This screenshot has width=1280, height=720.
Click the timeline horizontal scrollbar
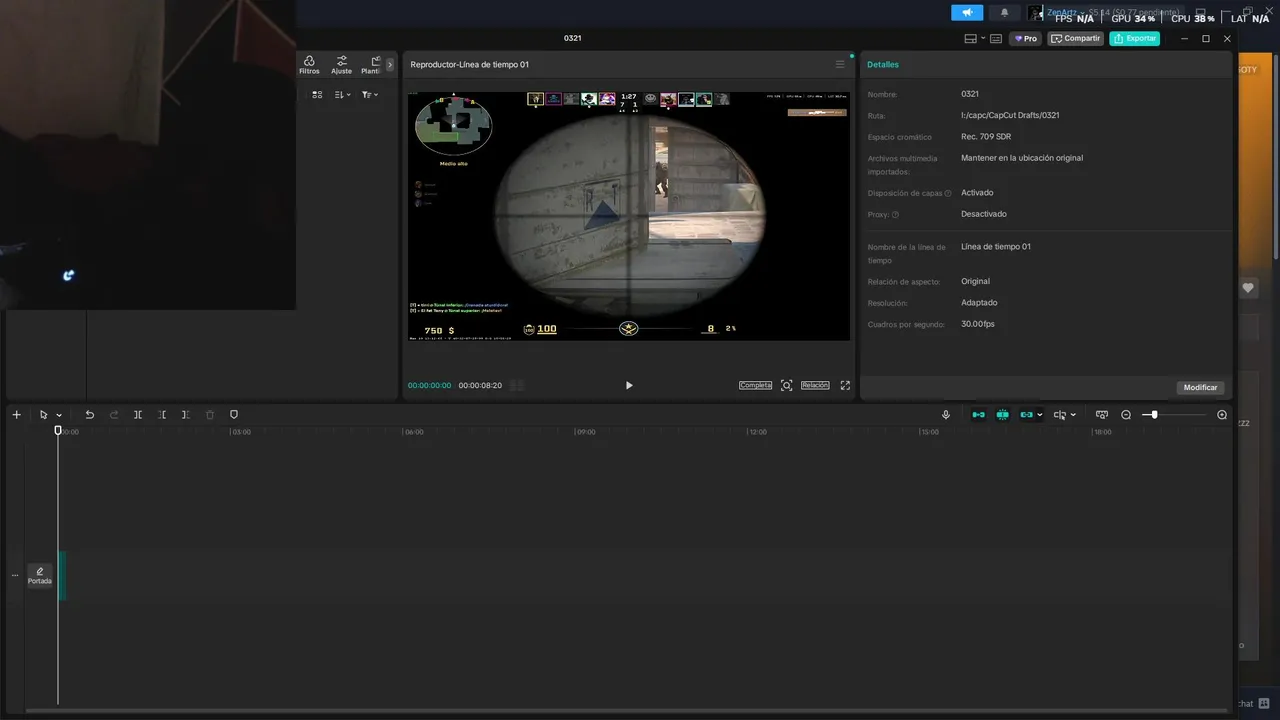[x=628, y=711]
